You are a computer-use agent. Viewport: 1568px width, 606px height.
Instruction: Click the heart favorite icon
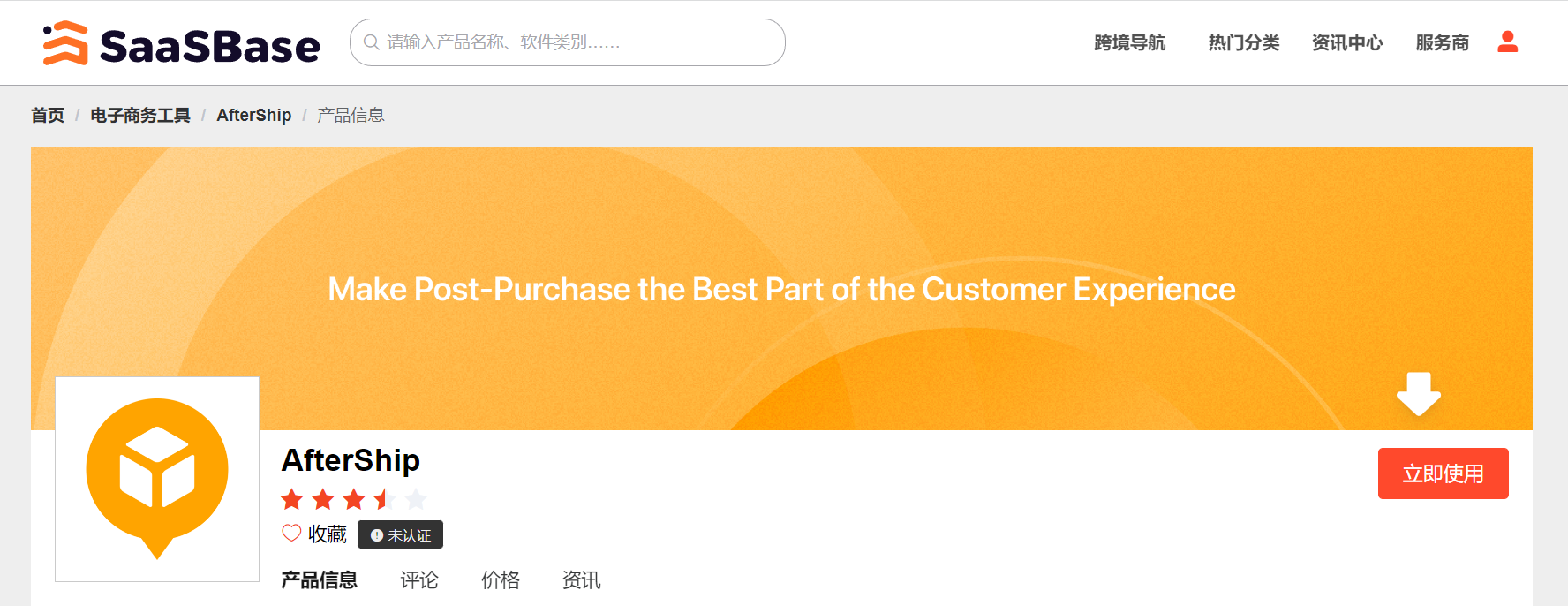(x=291, y=533)
